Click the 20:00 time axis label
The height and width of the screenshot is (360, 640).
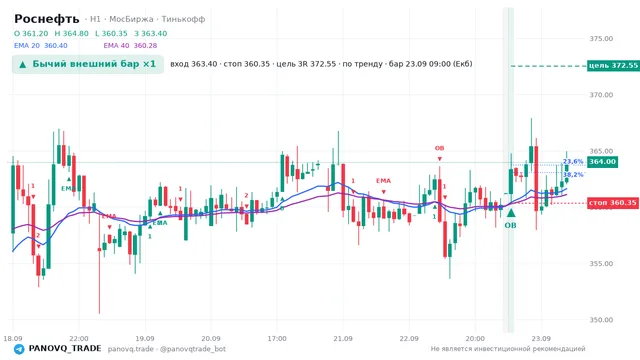(475, 339)
